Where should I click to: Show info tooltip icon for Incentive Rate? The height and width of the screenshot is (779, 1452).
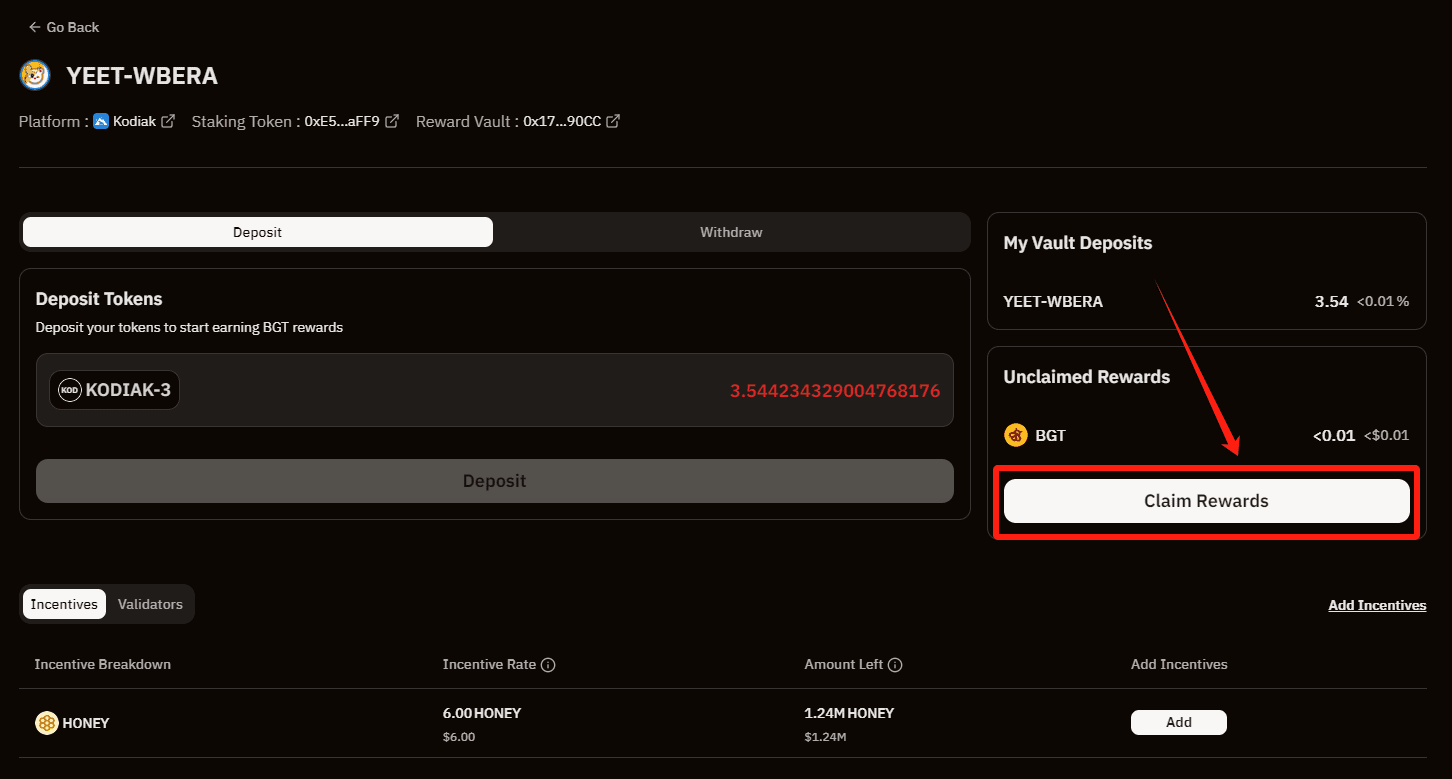pos(548,665)
